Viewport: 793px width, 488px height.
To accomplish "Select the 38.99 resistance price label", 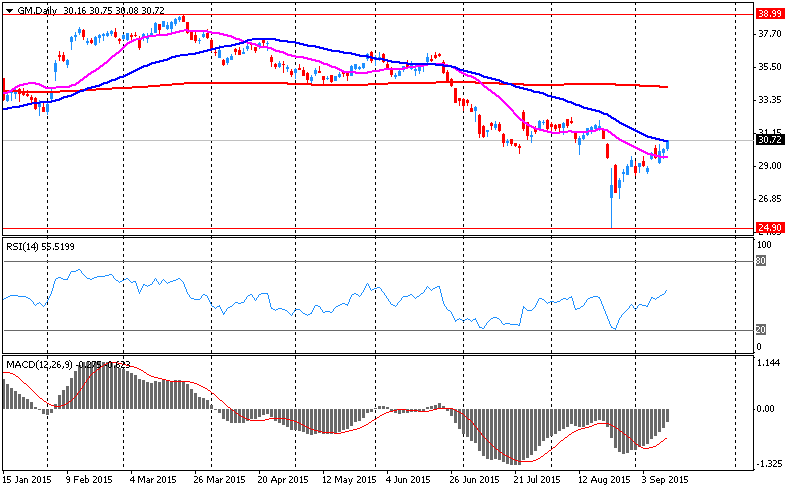I will [x=770, y=14].
